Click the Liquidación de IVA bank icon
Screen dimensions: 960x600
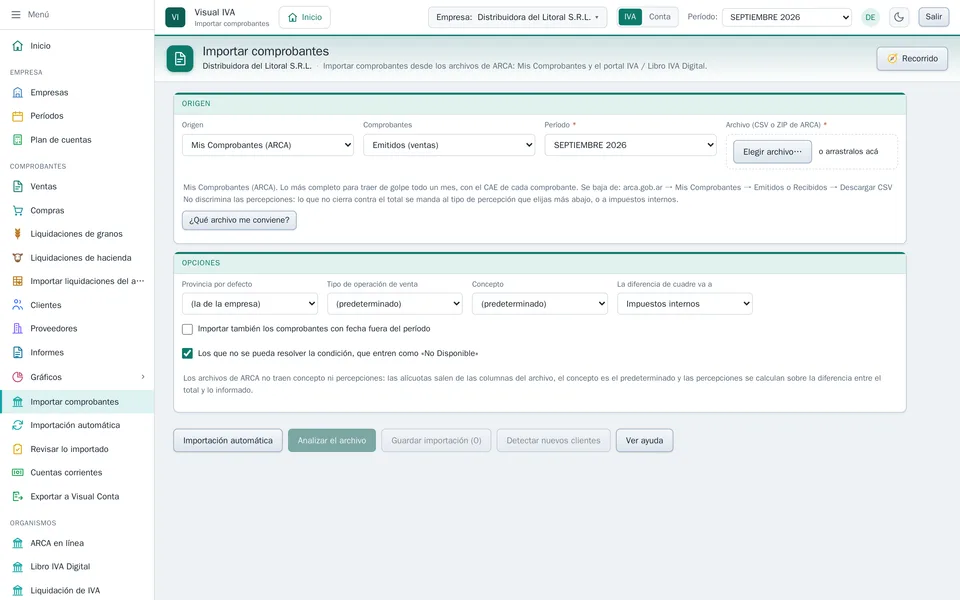tap(18, 591)
